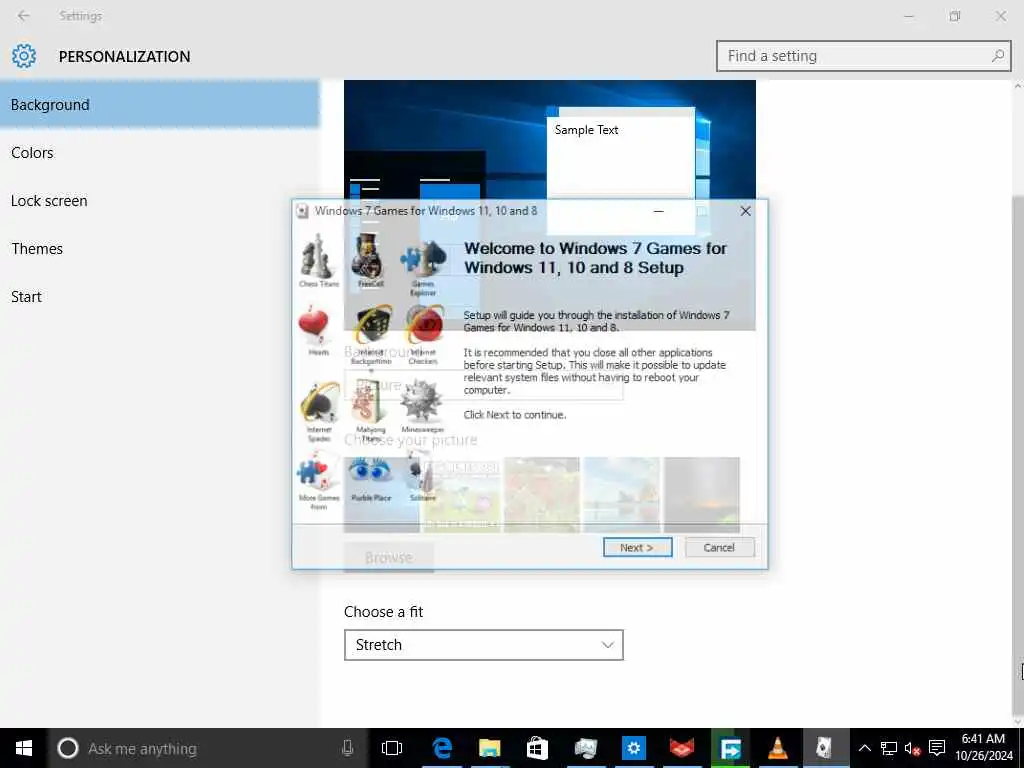This screenshot has height=768, width=1024.
Task: Switch to Settings via the taskbar gear icon
Action: tap(633, 748)
